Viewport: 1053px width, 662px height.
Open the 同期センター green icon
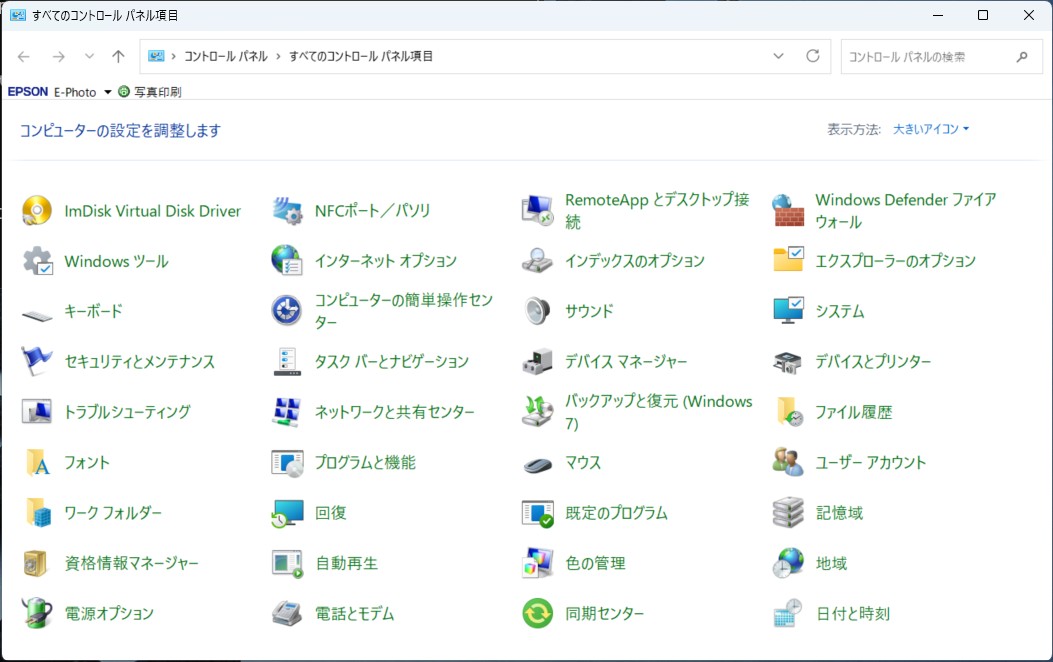538,613
